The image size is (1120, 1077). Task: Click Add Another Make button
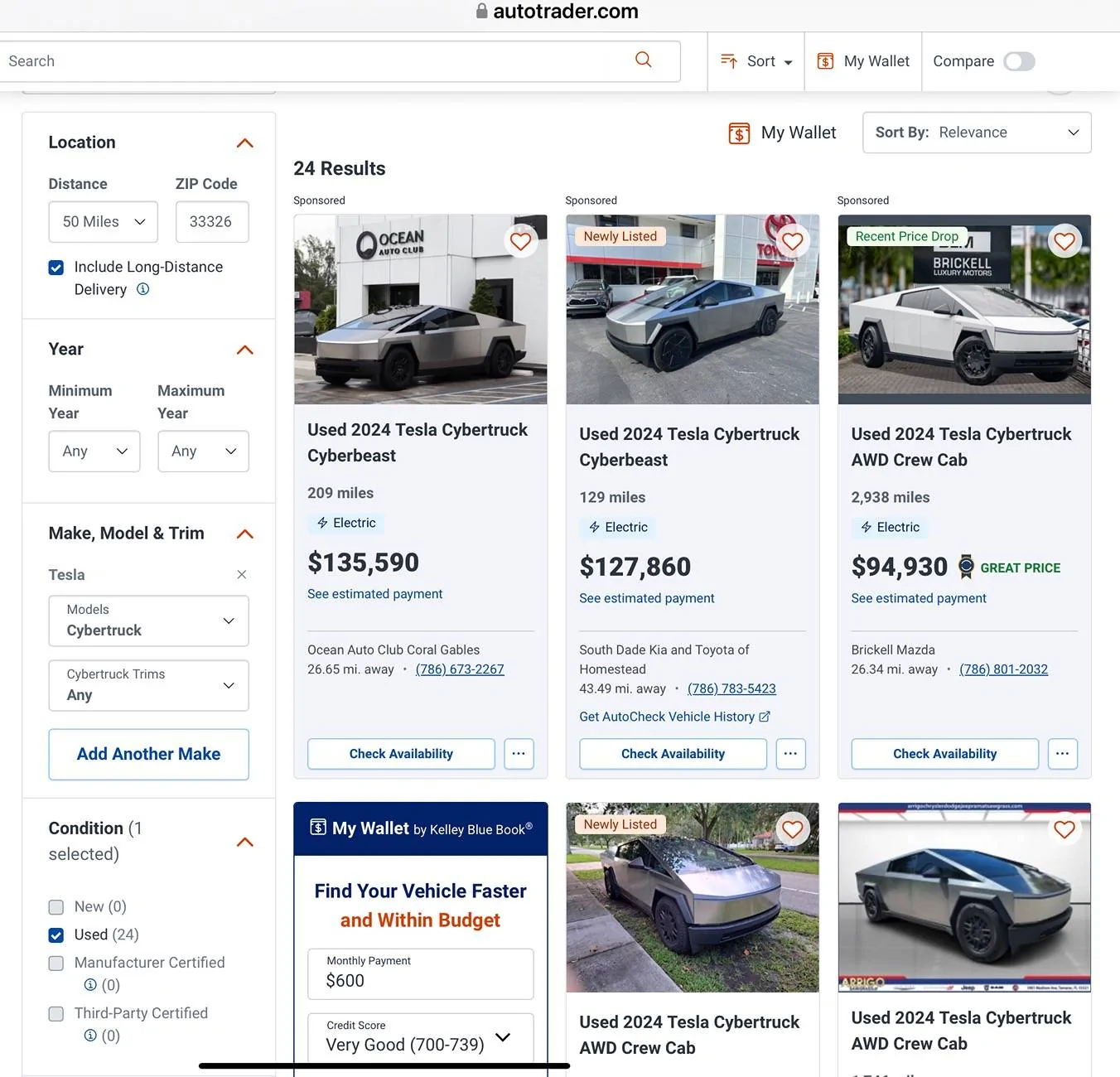(149, 754)
